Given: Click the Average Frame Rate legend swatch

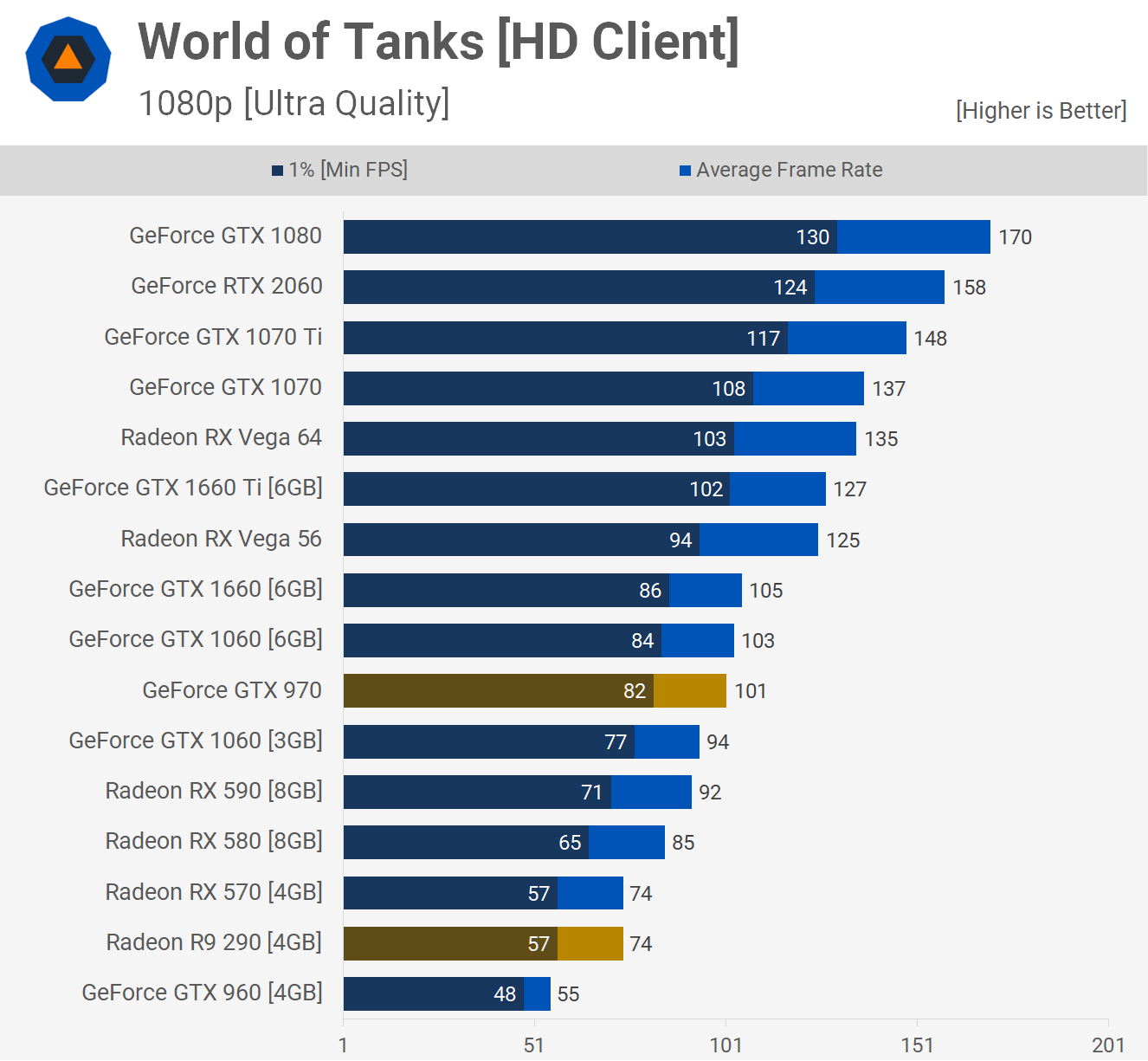Looking at the screenshot, I should click(685, 171).
